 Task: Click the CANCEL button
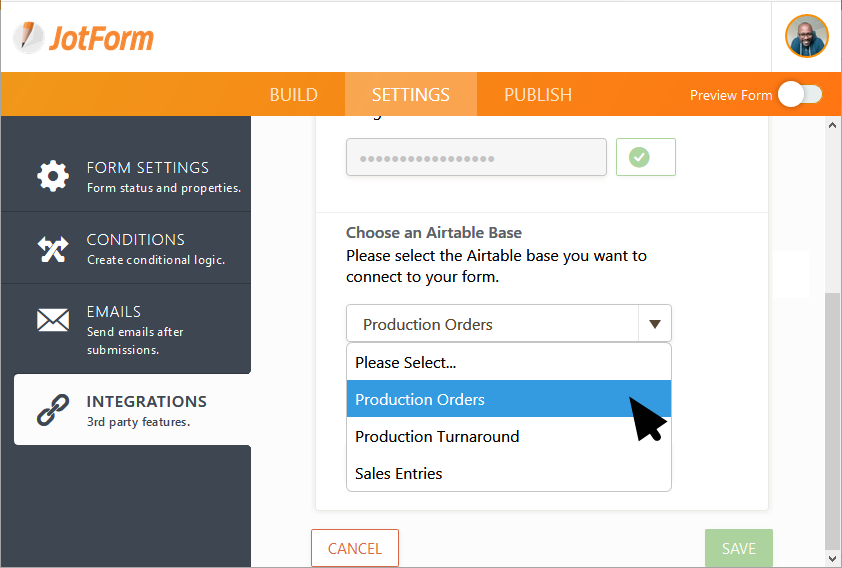(355, 548)
